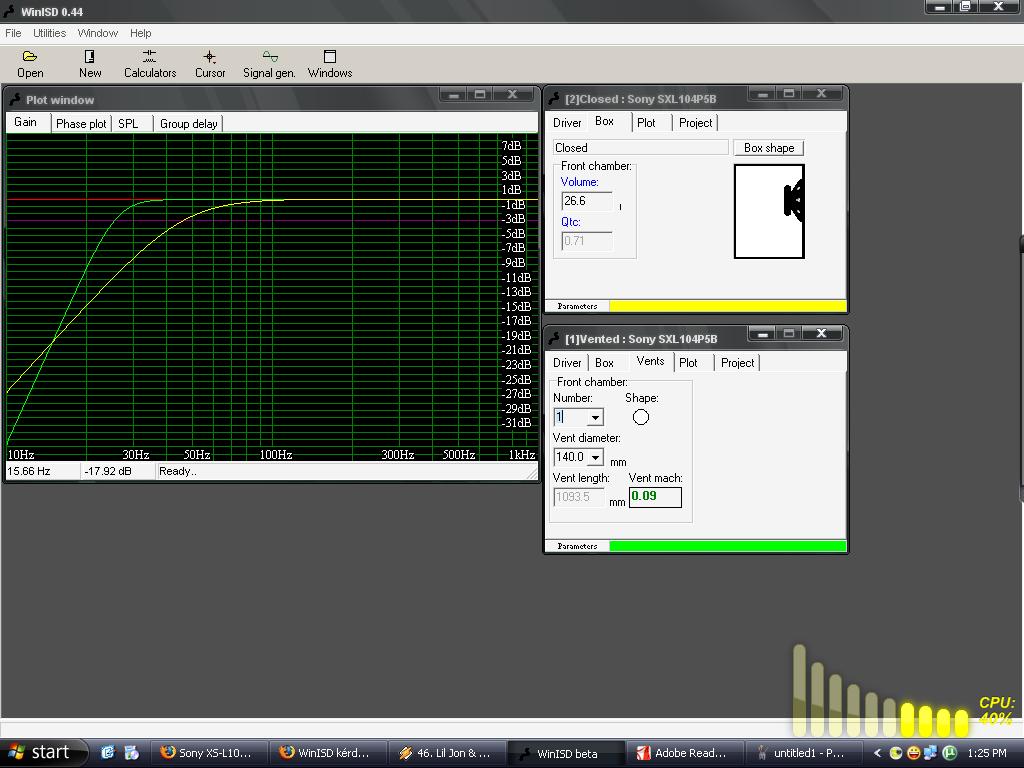Click the speaker box diagram image
The image size is (1024, 768).
(x=769, y=211)
